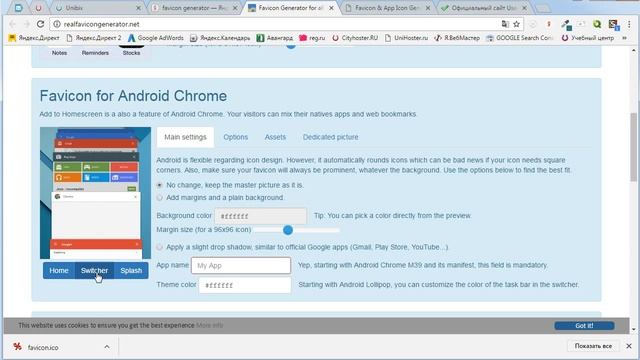Open the Options tab
Viewport: 640px width, 360px height.
point(236,137)
